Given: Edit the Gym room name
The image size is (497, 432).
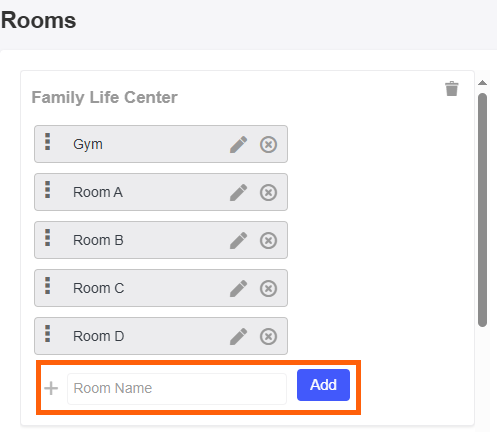Looking at the screenshot, I should (x=239, y=144).
